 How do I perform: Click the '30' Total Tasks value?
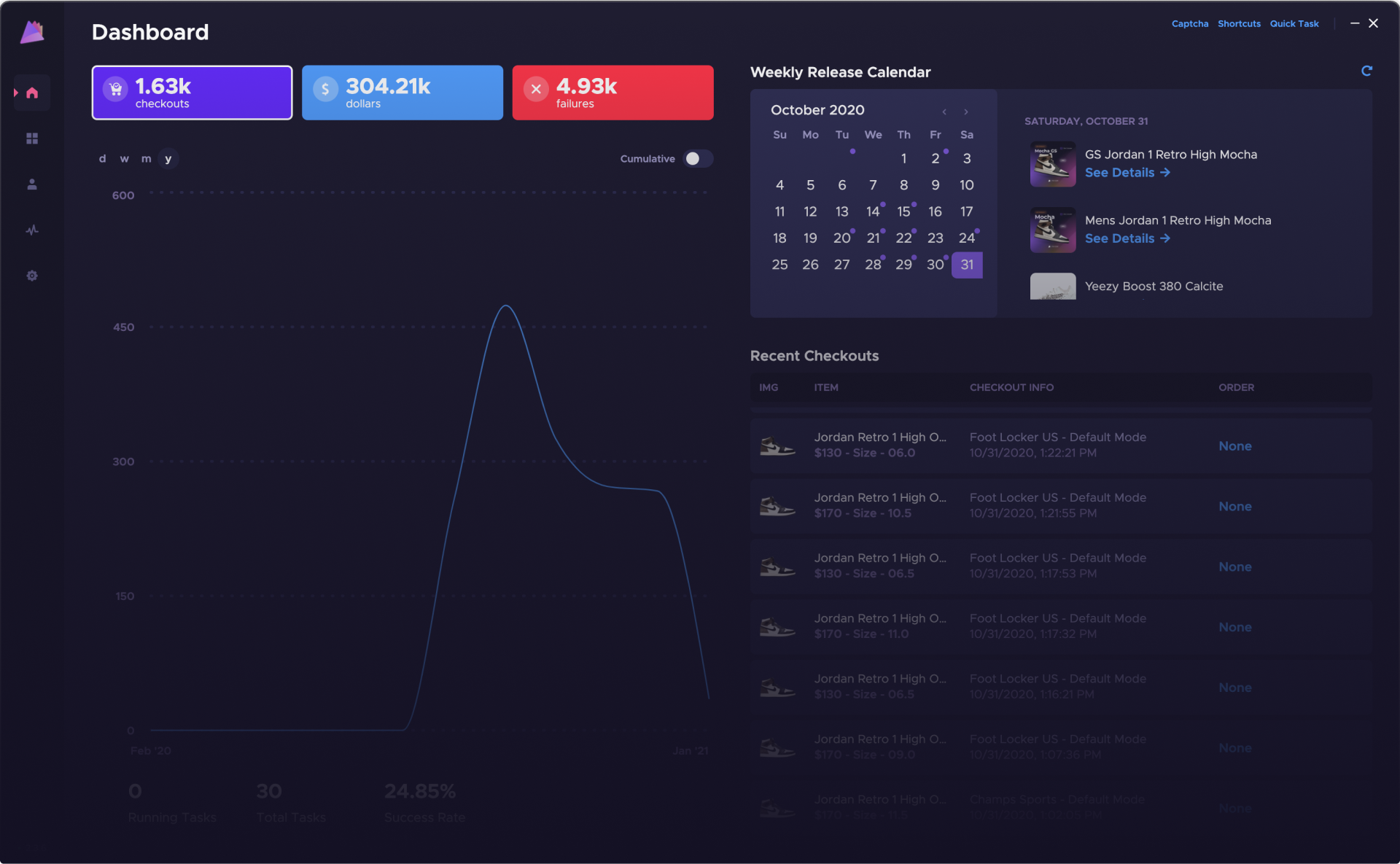269,791
